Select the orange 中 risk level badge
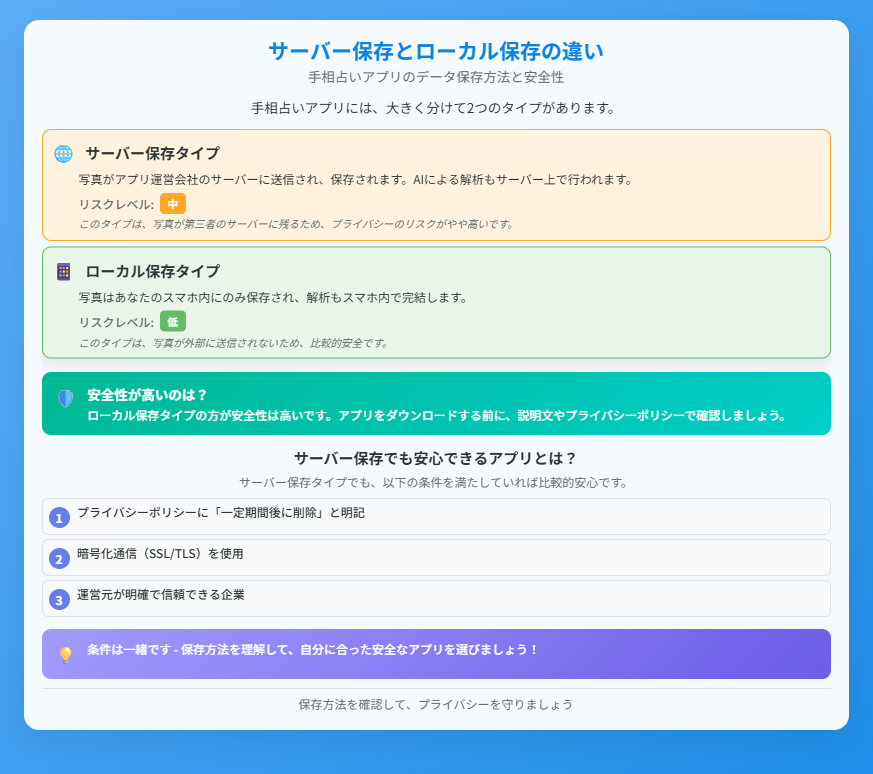Viewport: 873px width, 774px height. tap(175, 205)
